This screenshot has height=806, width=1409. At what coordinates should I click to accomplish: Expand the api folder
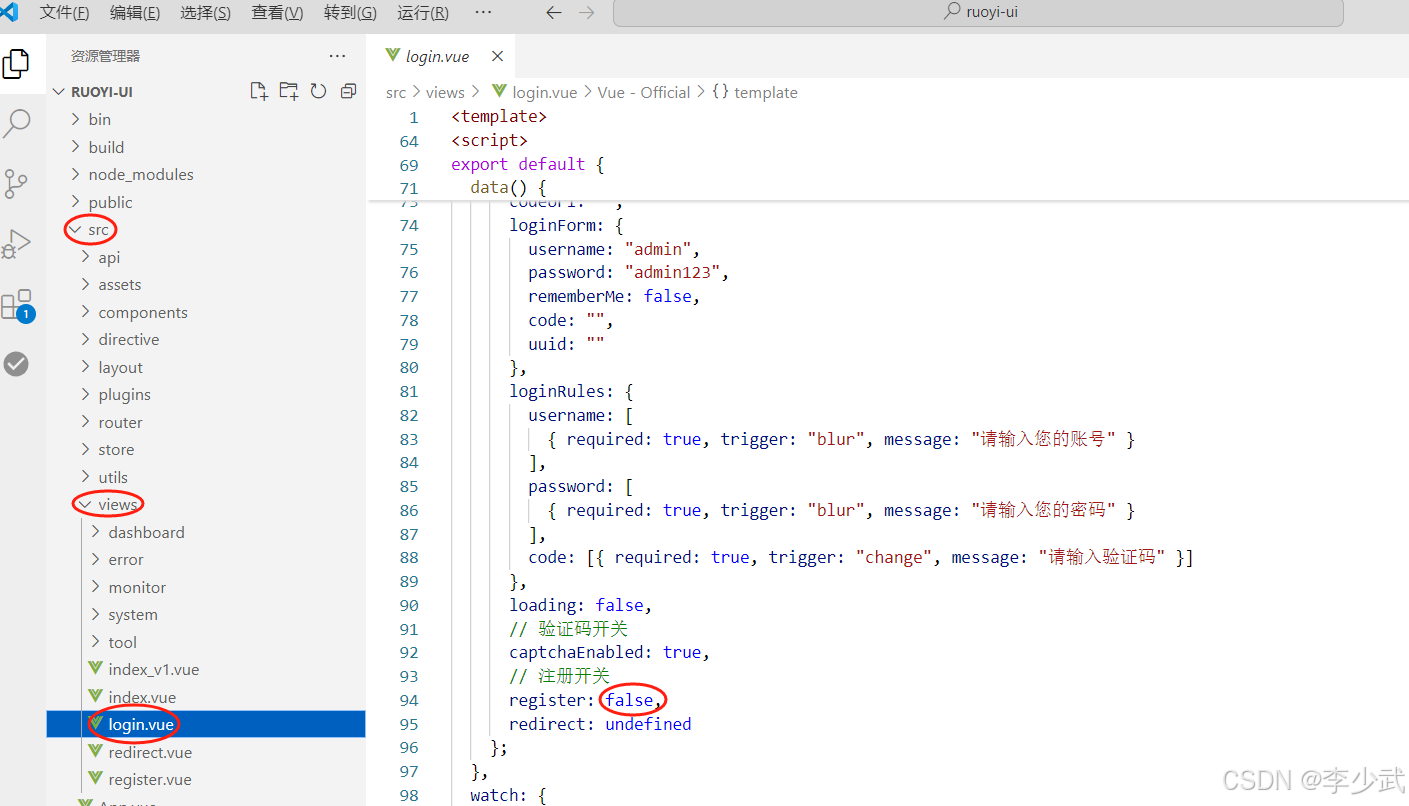pos(206,257)
